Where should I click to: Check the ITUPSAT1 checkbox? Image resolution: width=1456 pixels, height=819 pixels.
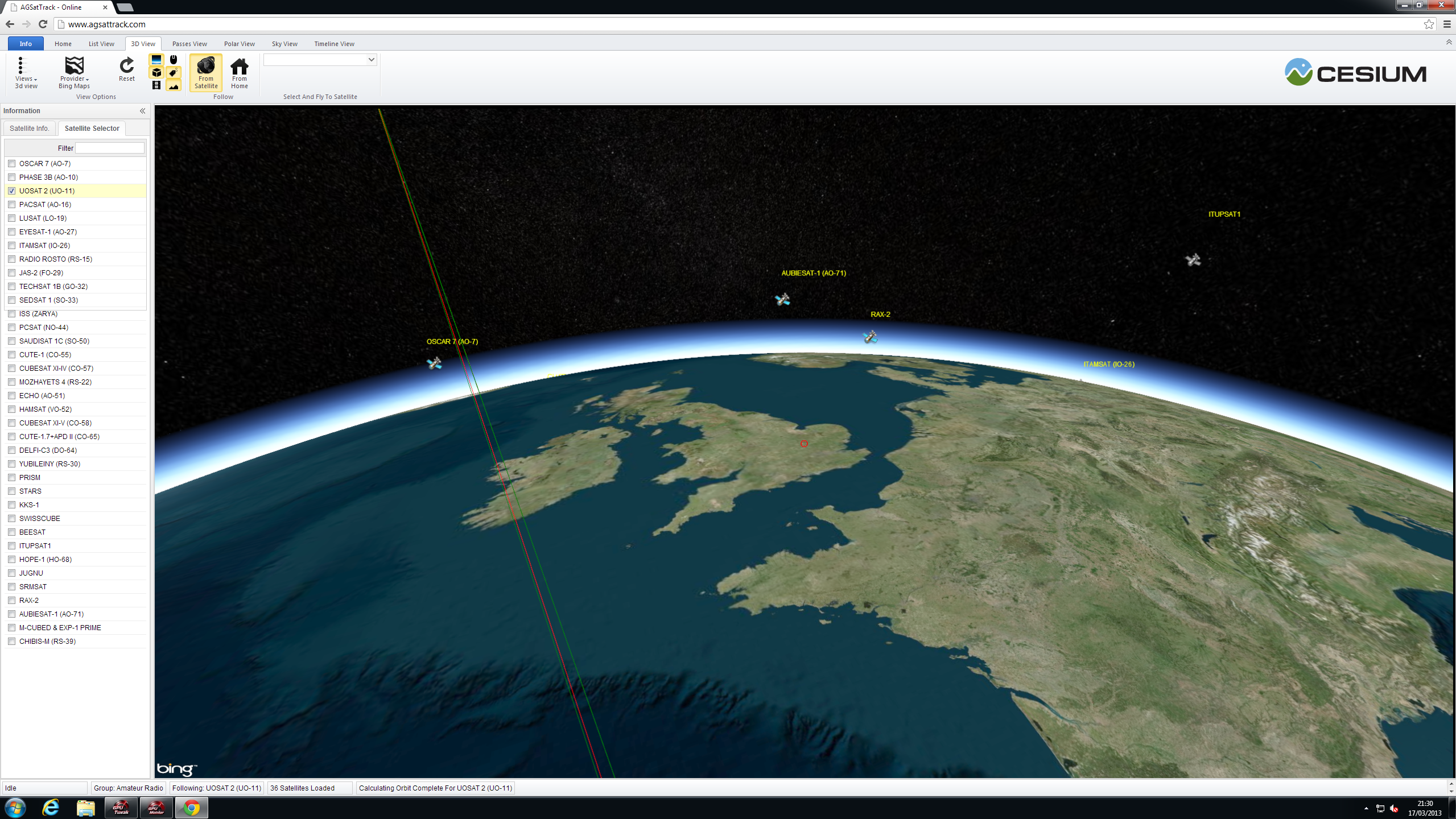pos(11,545)
